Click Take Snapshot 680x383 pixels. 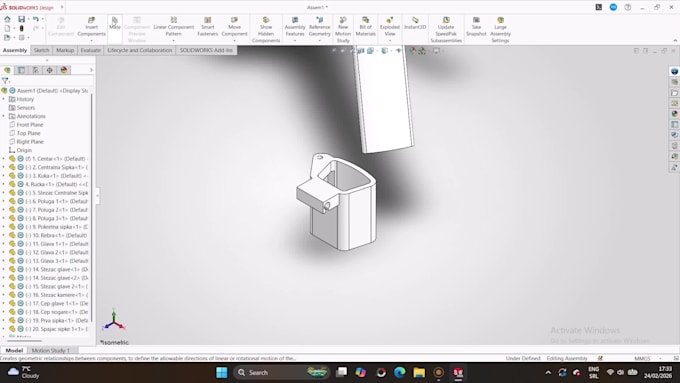(476, 27)
